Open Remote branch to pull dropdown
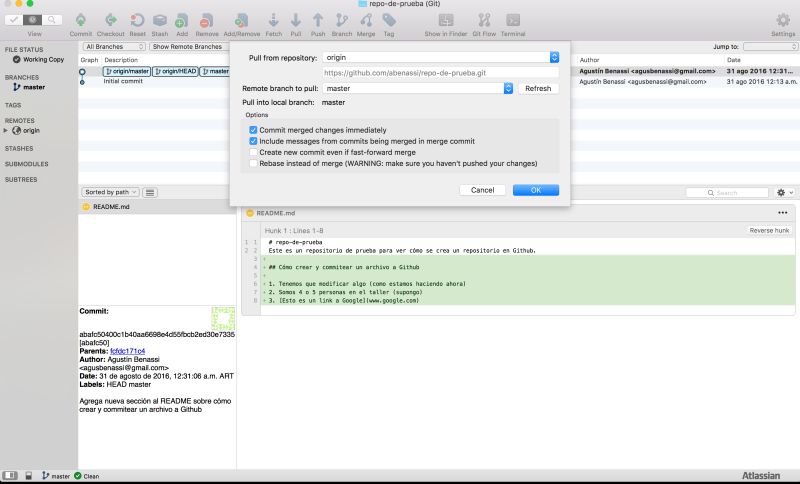800x484 pixels. tap(417, 88)
